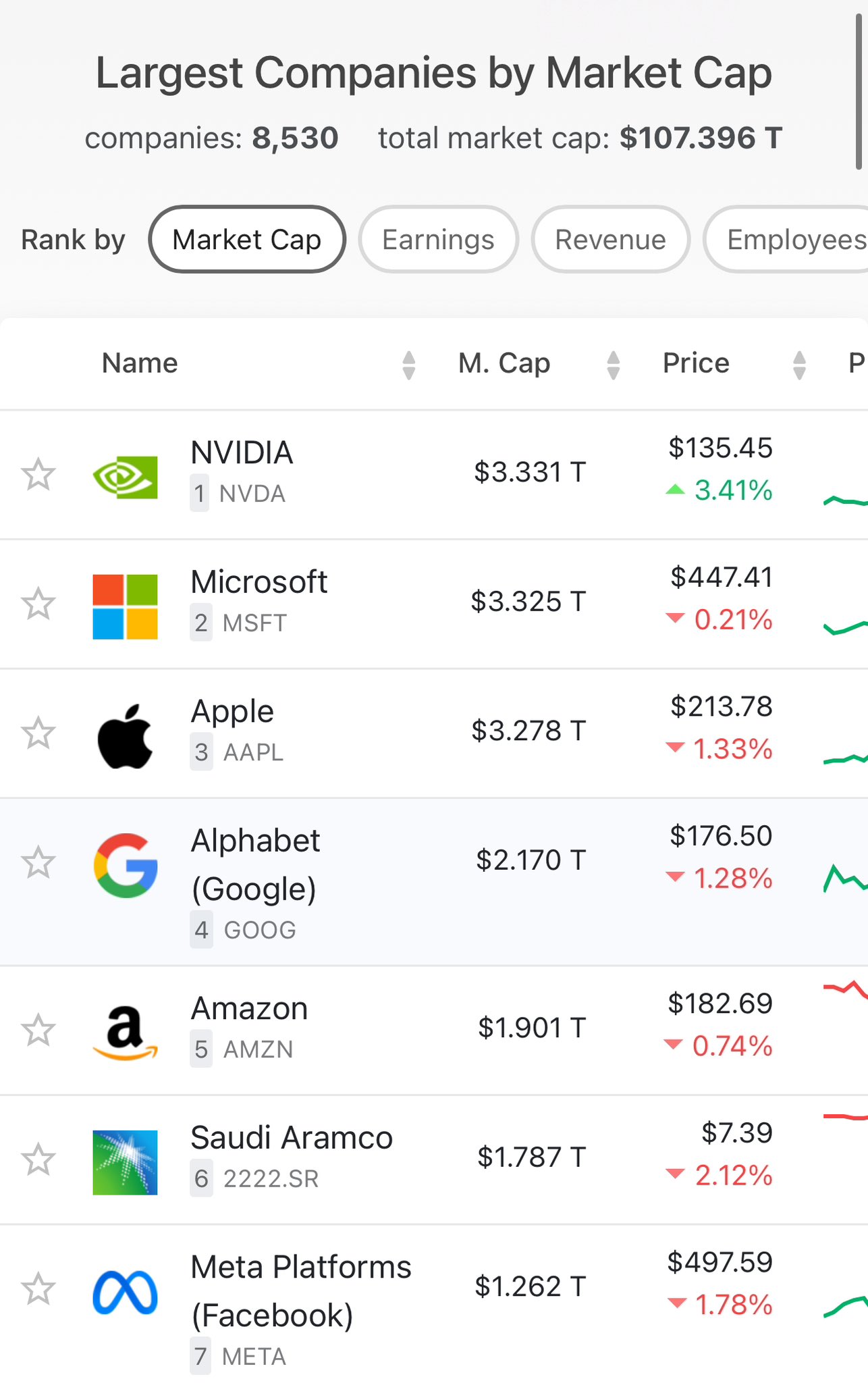The height and width of the screenshot is (1383, 868).
Task: Toggle the star next to Apple
Action: 38,733
